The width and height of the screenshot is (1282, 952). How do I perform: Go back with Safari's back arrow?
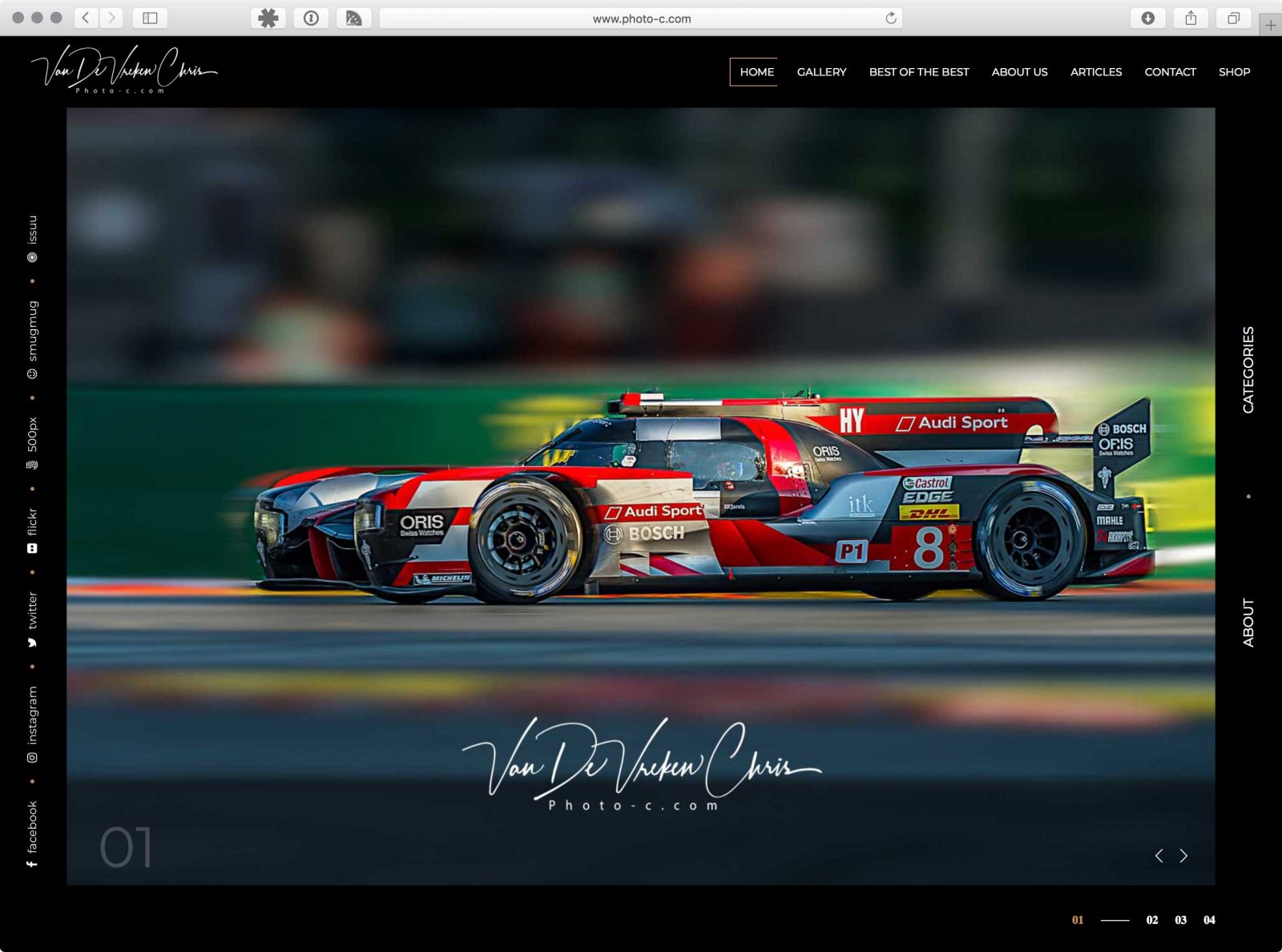[87, 18]
